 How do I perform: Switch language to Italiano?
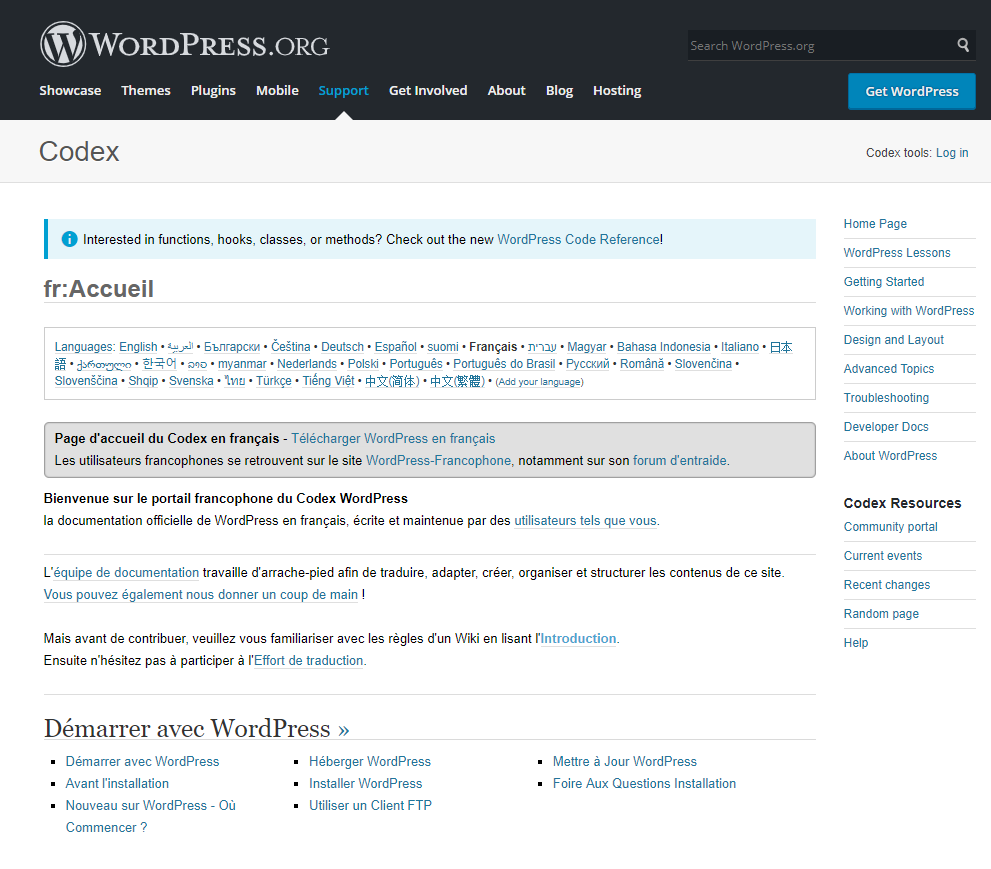(x=740, y=346)
